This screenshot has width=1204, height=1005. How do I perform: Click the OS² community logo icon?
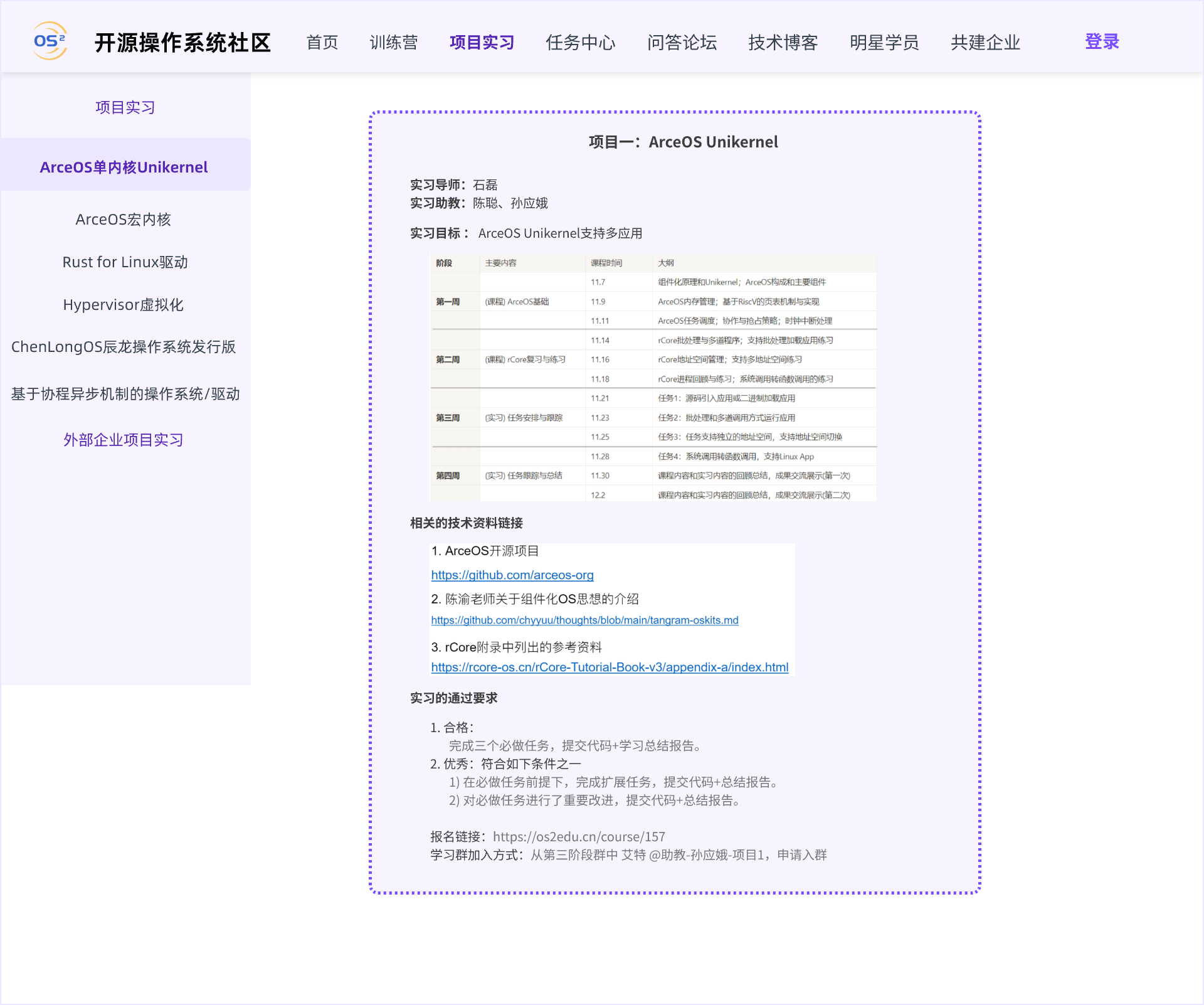50,41
